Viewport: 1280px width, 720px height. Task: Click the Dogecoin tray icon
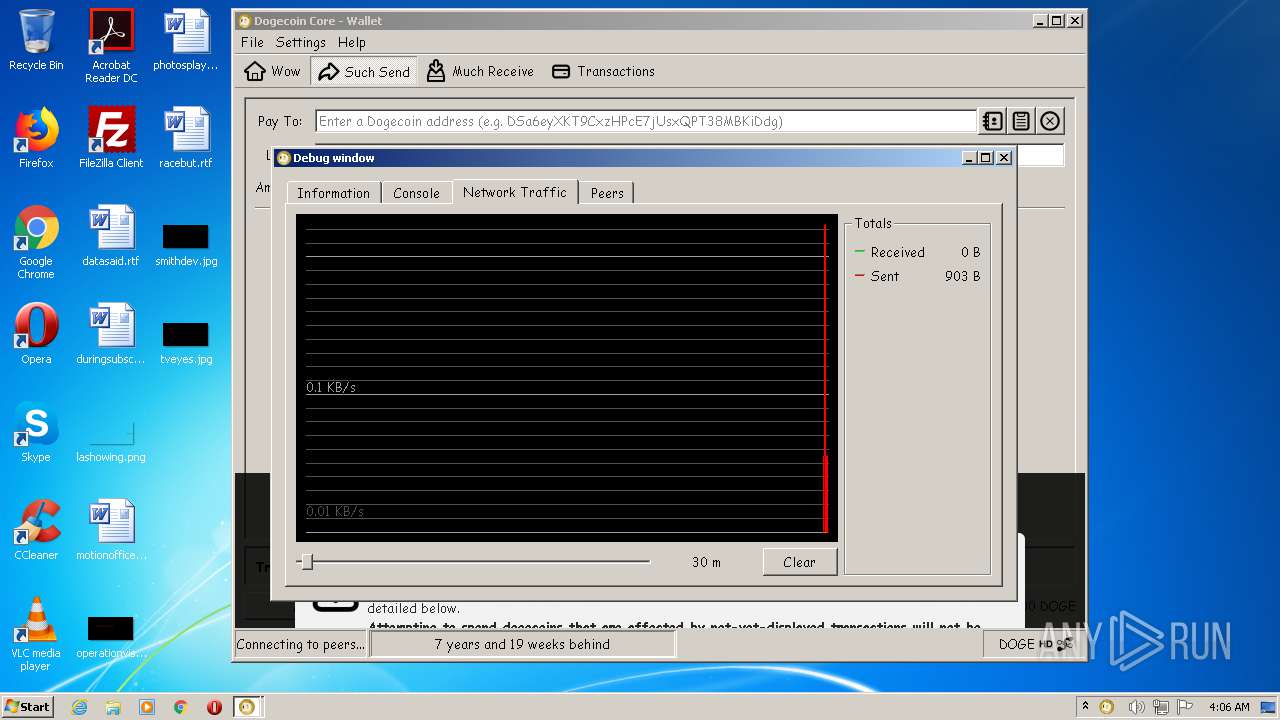click(x=1107, y=707)
